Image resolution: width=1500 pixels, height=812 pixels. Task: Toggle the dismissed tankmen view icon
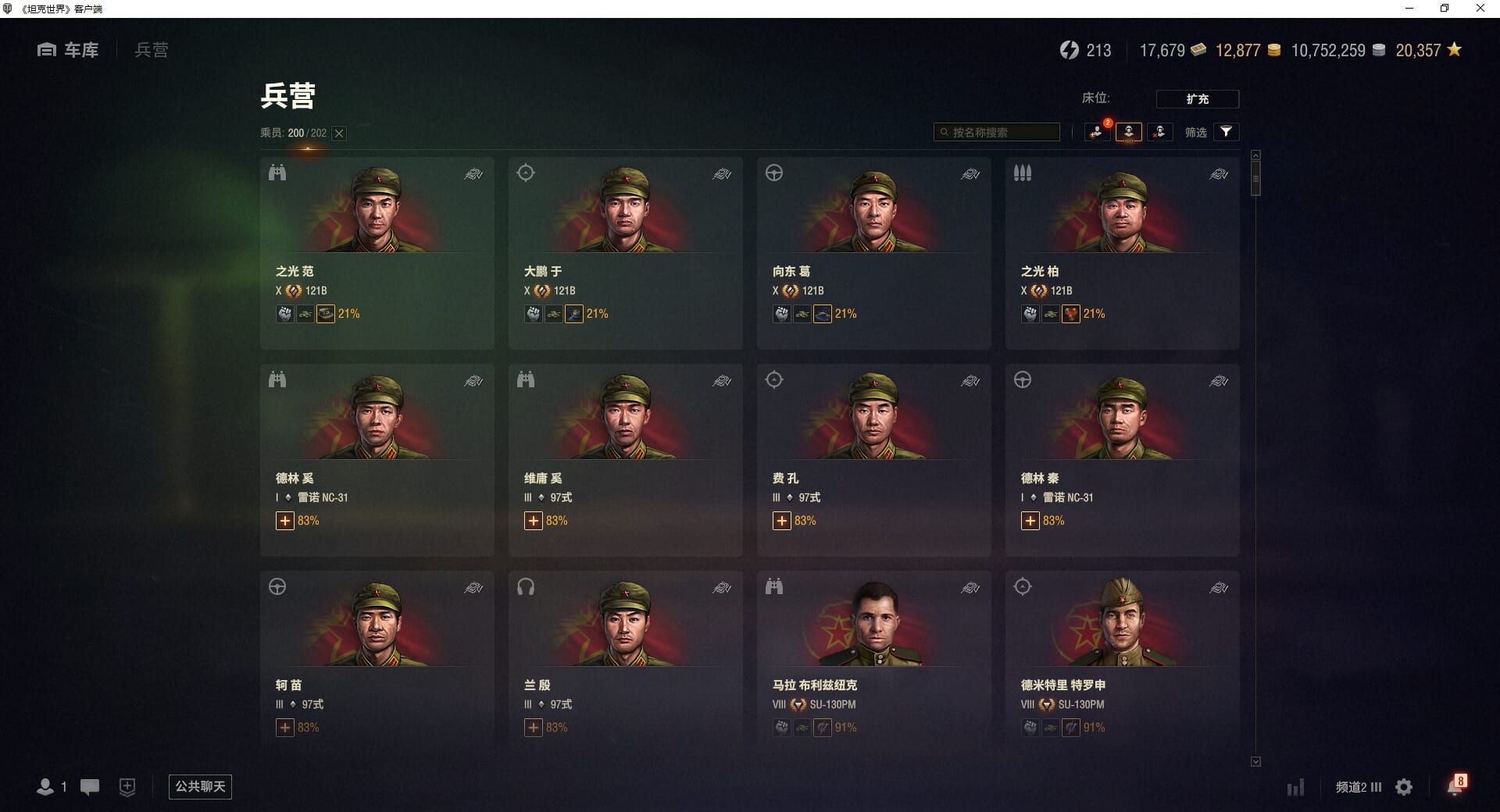pyautogui.click(x=1159, y=132)
